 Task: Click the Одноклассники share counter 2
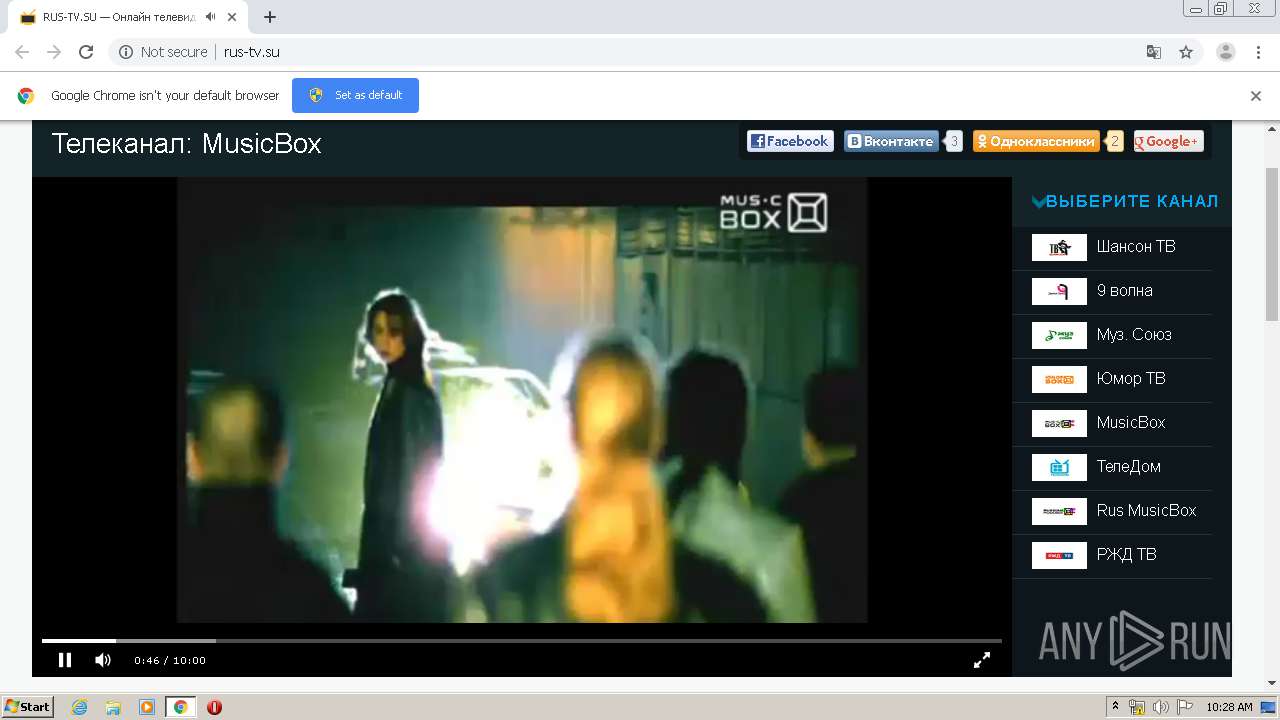pos(1115,142)
